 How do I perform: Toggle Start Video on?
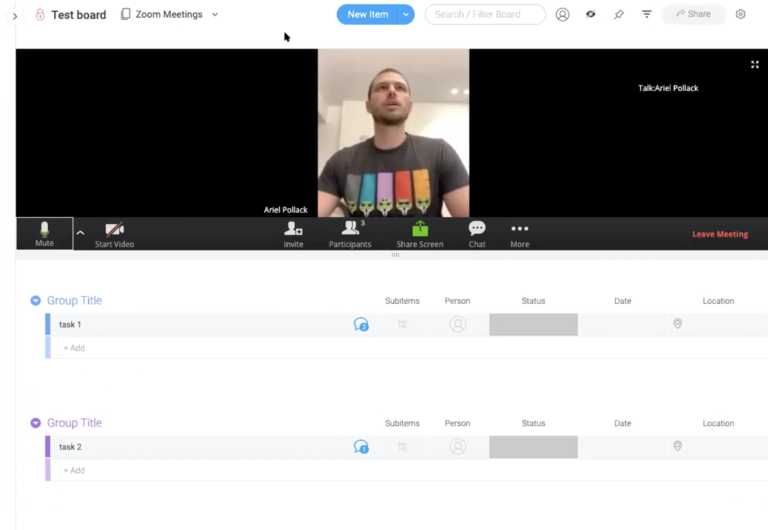[114, 232]
